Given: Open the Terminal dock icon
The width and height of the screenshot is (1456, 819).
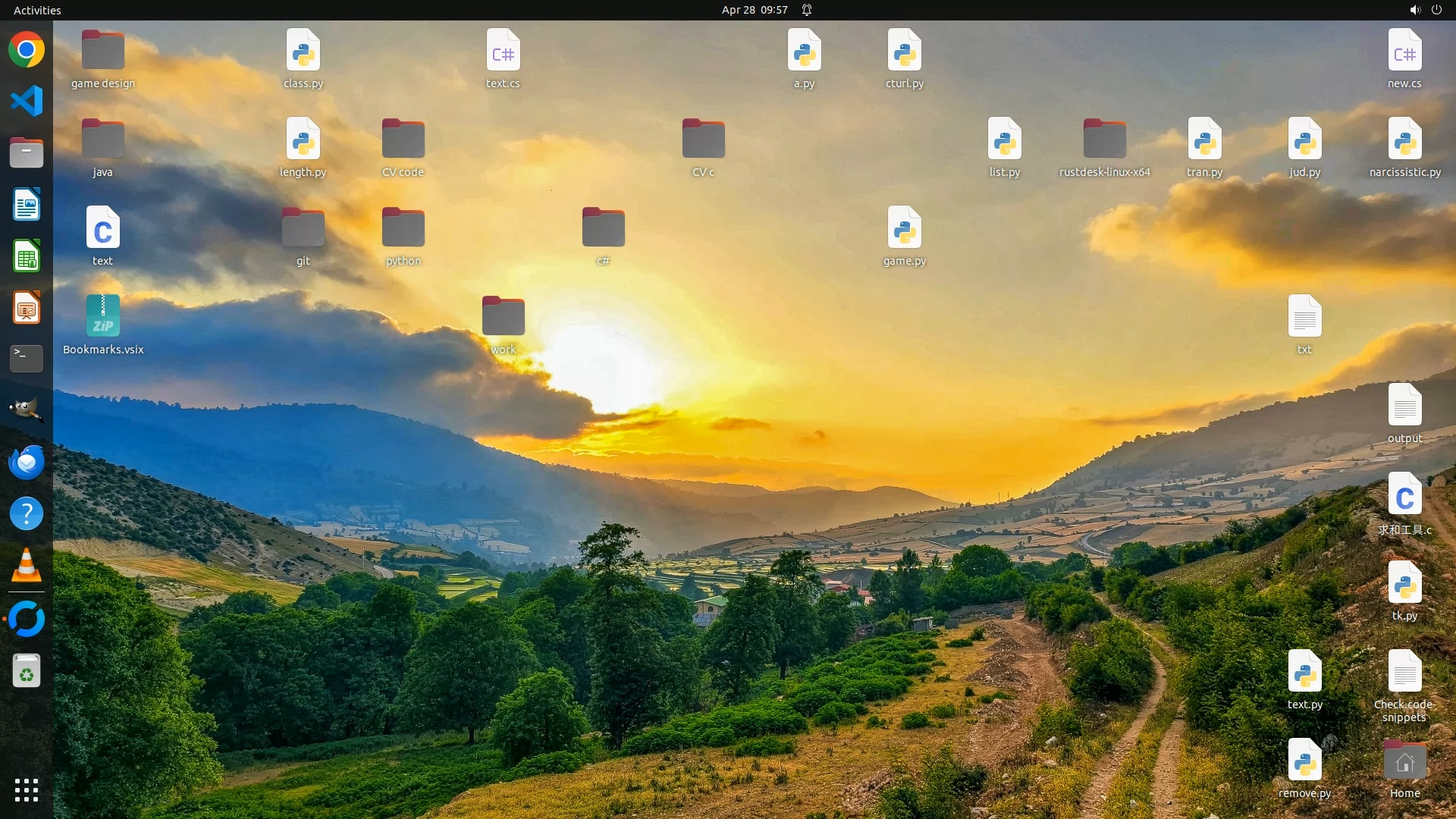Looking at the screenshot, I should [x=27, y=359].
